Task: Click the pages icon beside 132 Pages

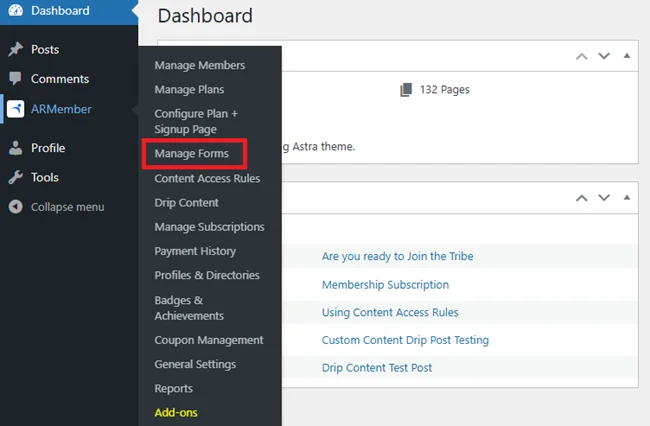Action: 406,90
